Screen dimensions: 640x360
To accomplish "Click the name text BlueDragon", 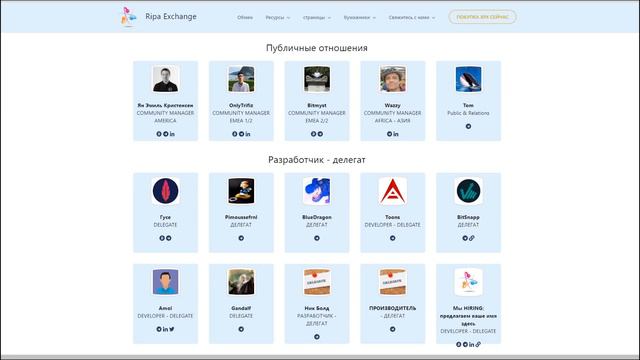I will (x=317, y=217).
